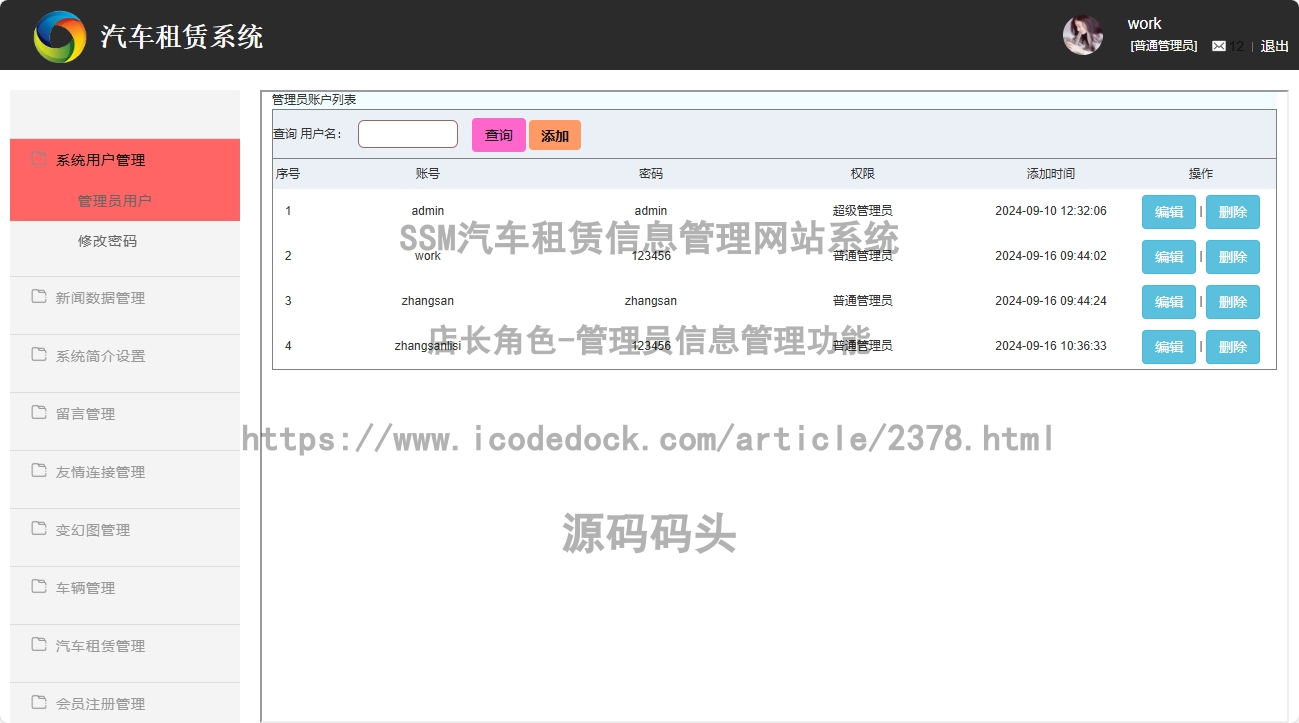This screenshot has width=1299, height=723.
Task: Open the 修改密码 submenu item
Action: tap(107, 241)
